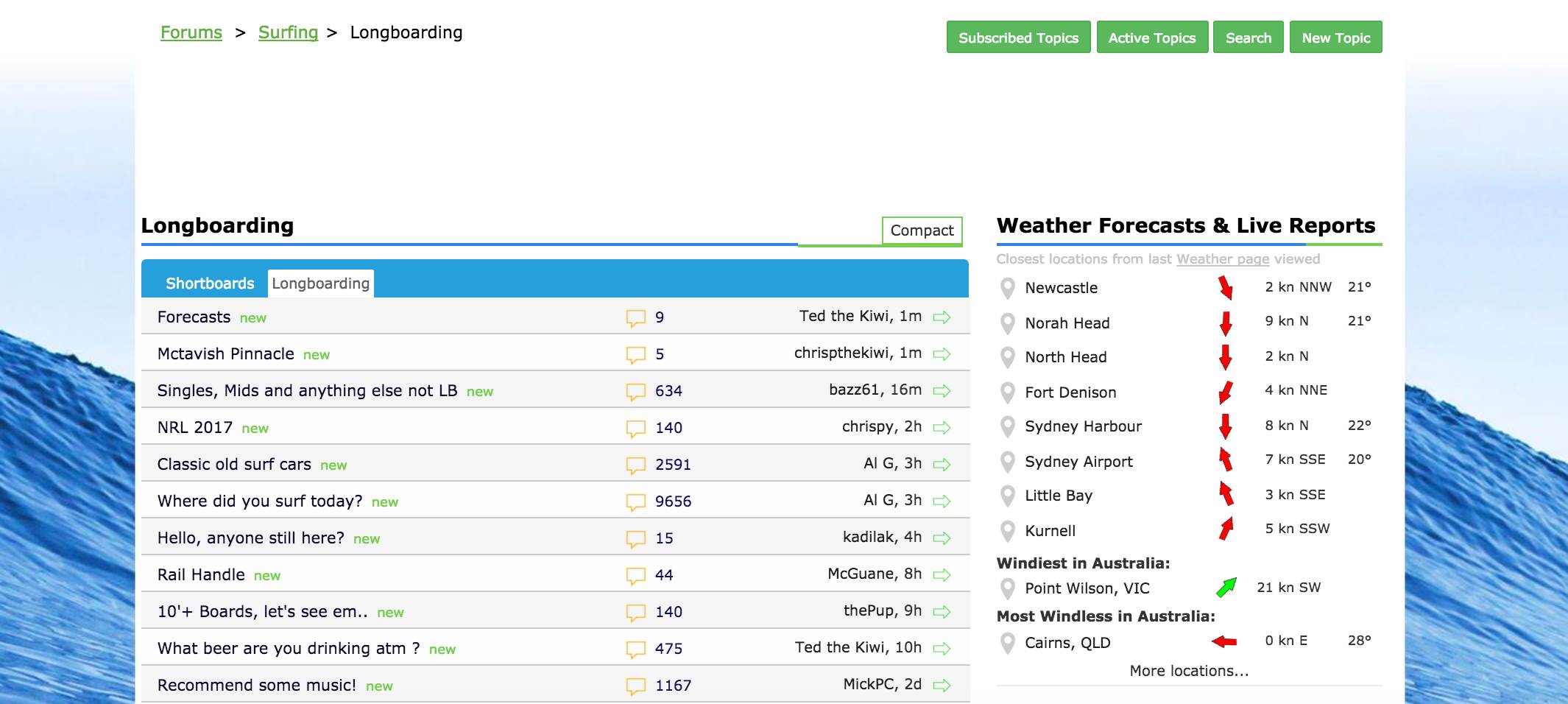Open the Active Topics button
Viewport: 1568px width, 704px height.
tap(1152, 38)
